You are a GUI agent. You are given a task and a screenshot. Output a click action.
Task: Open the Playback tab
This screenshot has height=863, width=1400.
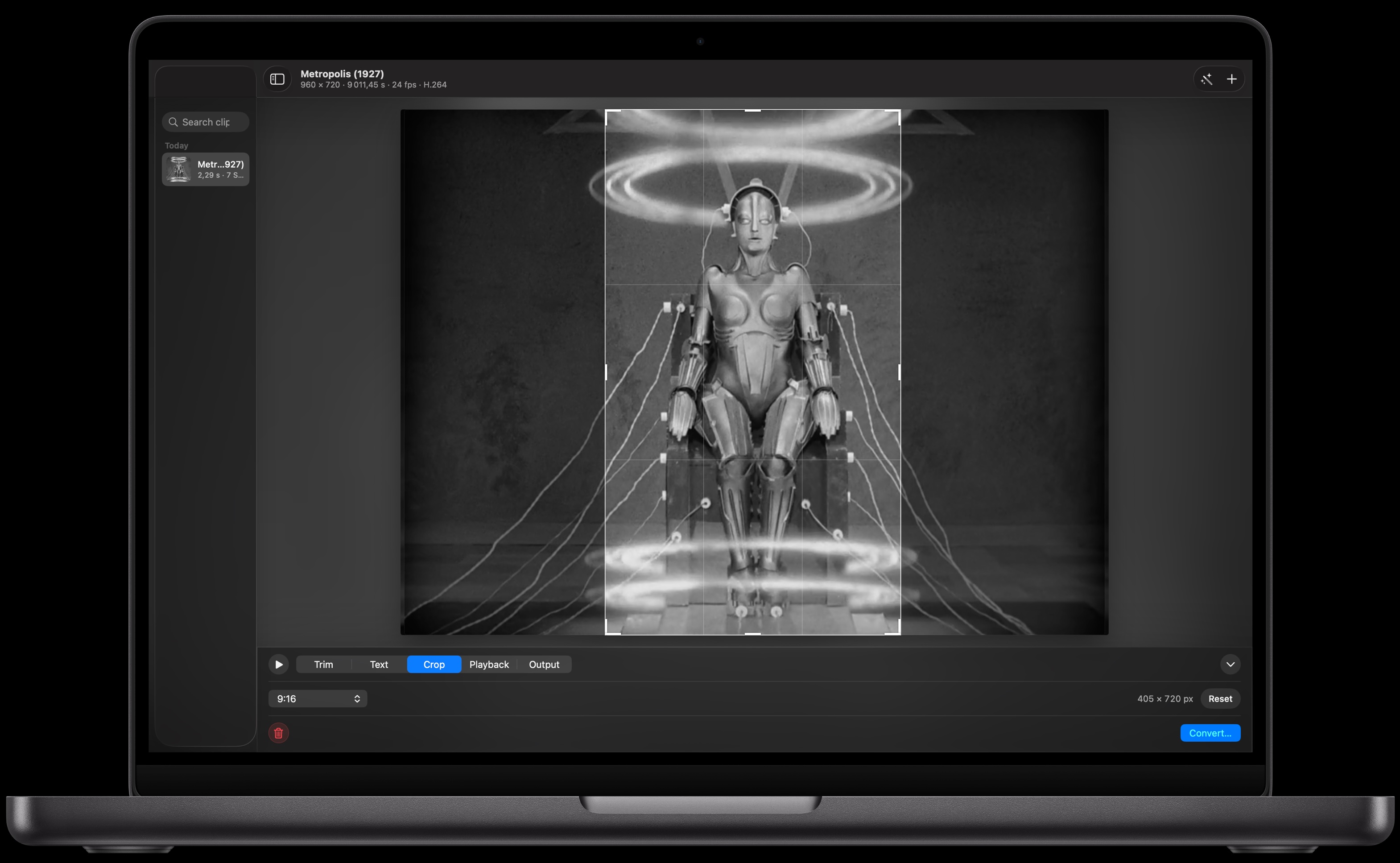489,665
